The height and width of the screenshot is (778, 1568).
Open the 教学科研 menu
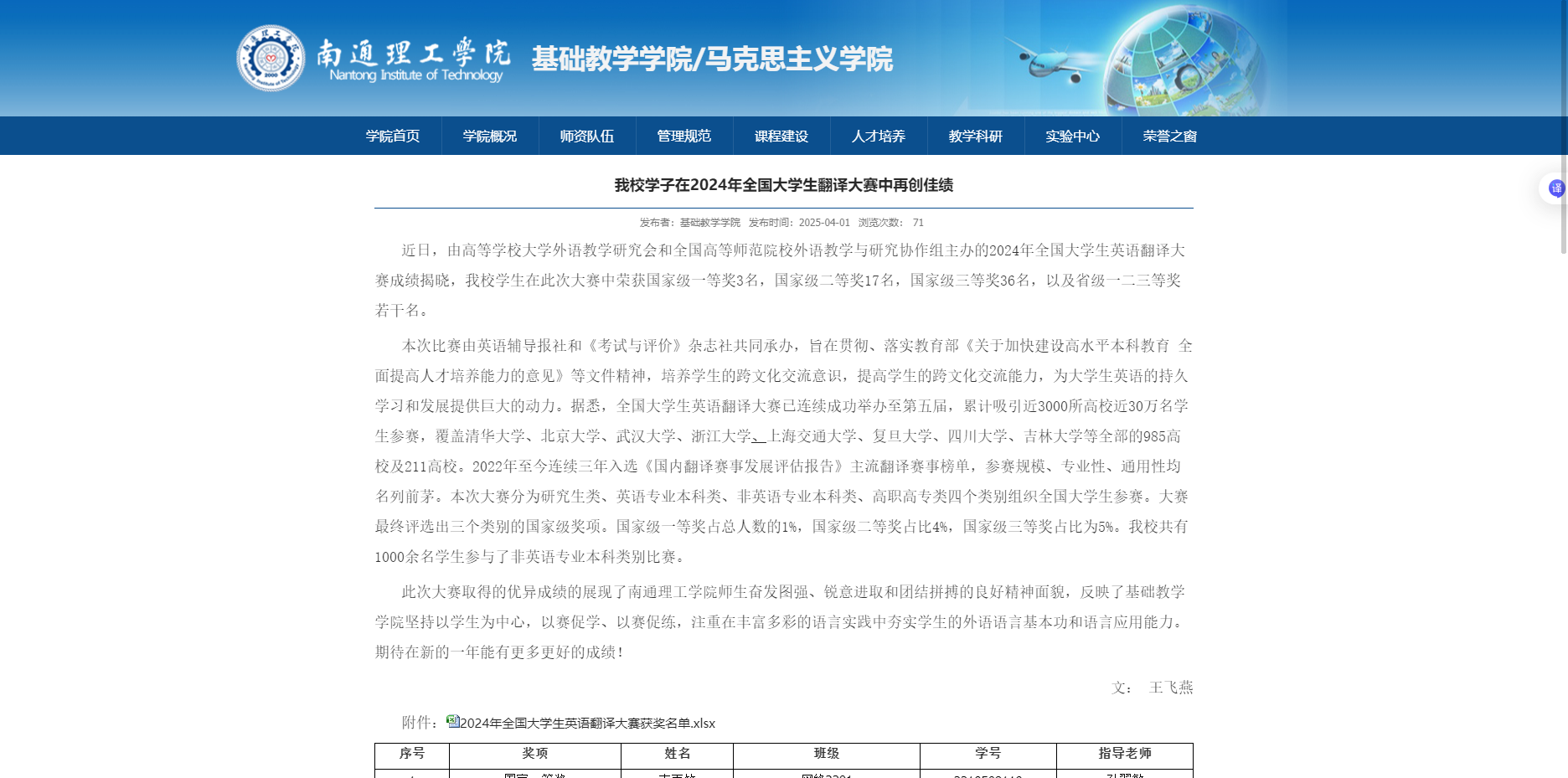(976, 137)
